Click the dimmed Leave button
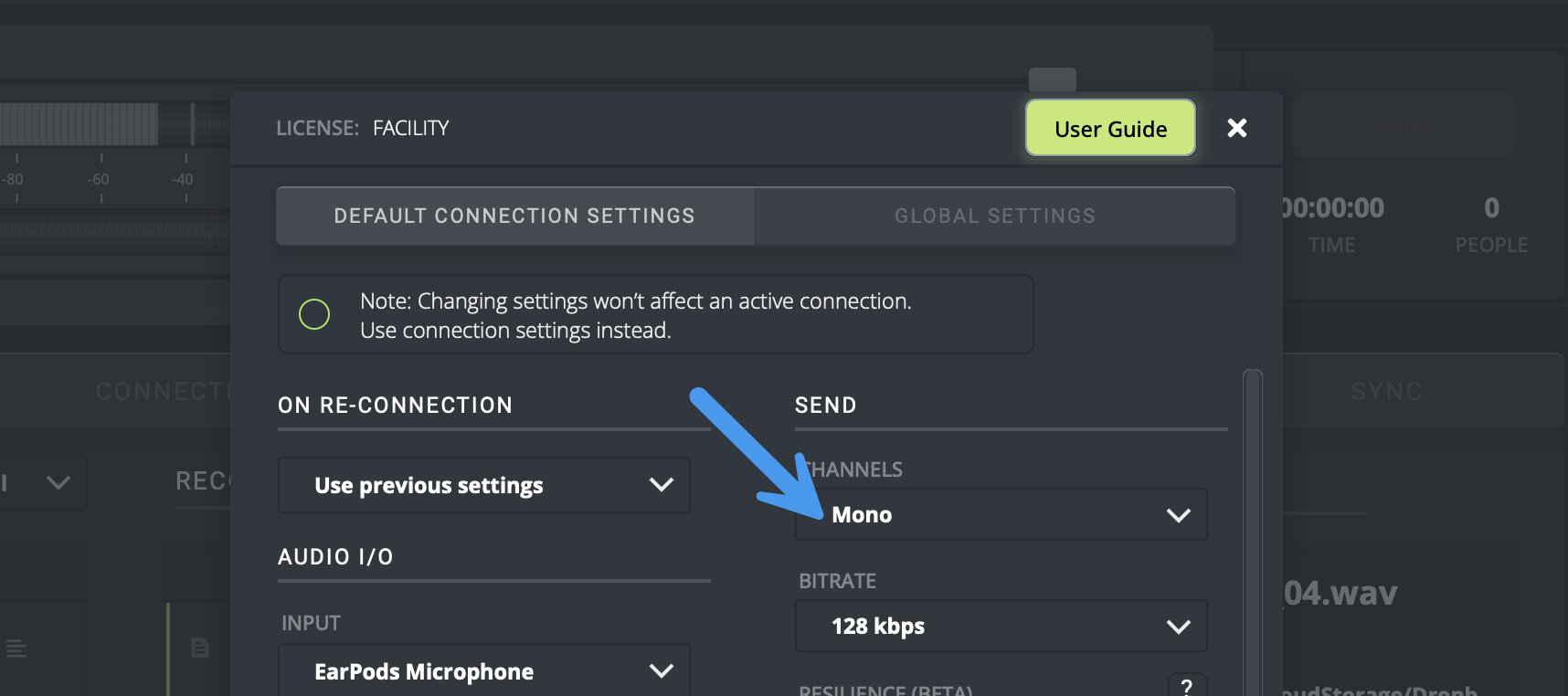This screenshot has height=696, width=1568. pos(1402,125)
